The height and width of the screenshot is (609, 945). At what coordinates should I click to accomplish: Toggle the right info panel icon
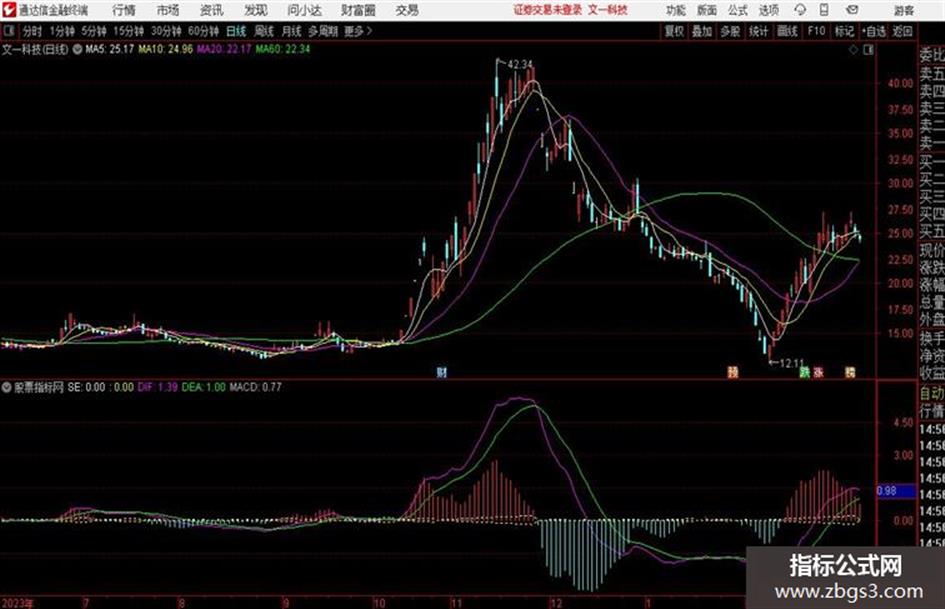coord(868,50)
